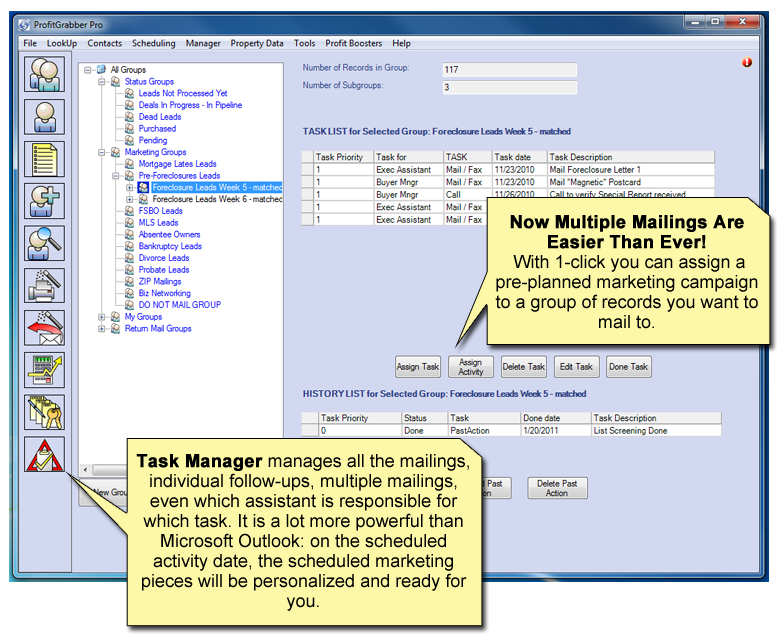Open the Profit Boosters menu

click(x=354, y=43)
